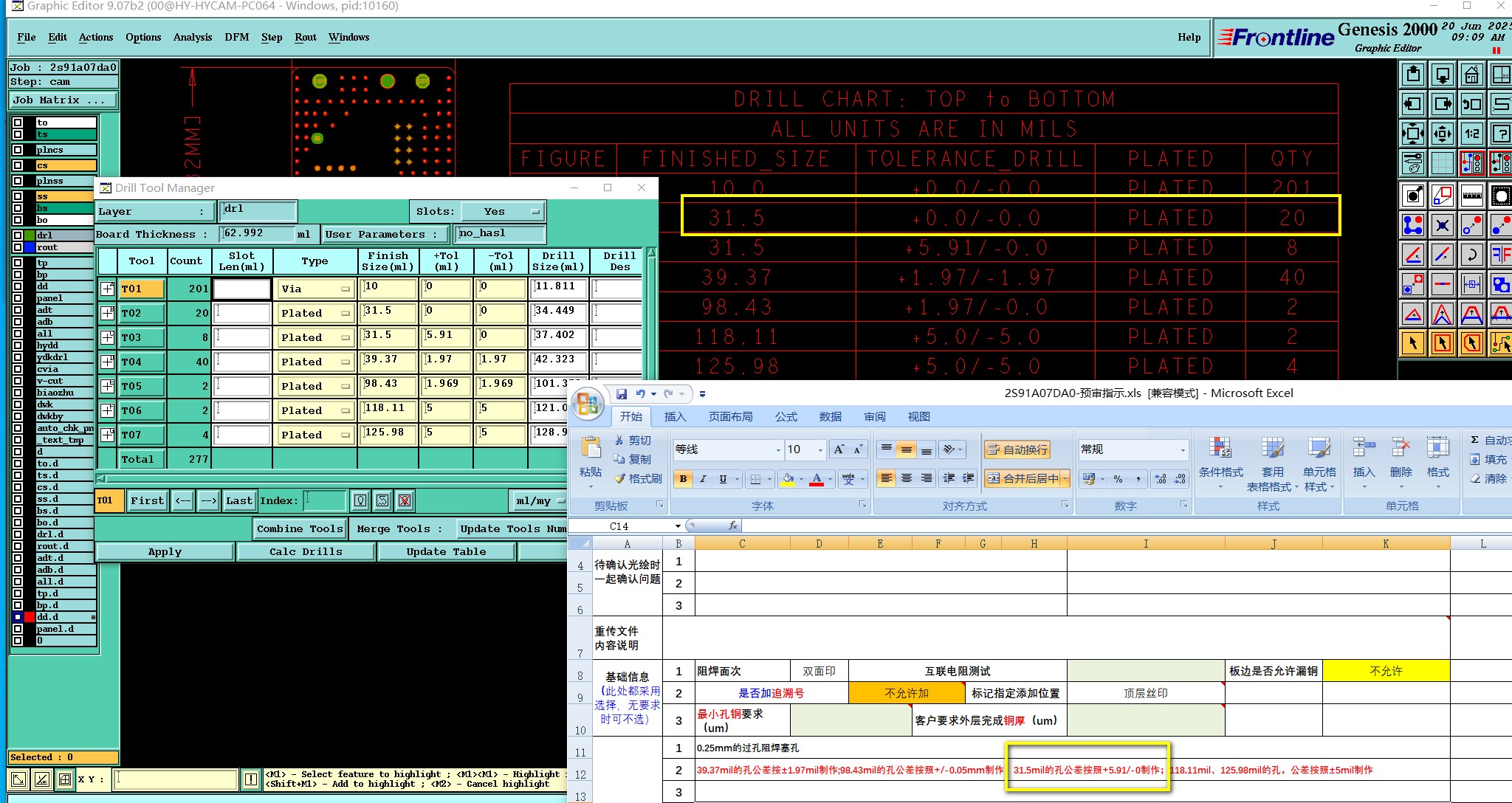Click the yellow arrow select-pointer tool
The height and width of the screenshot is (803, 1512).
1412,343
